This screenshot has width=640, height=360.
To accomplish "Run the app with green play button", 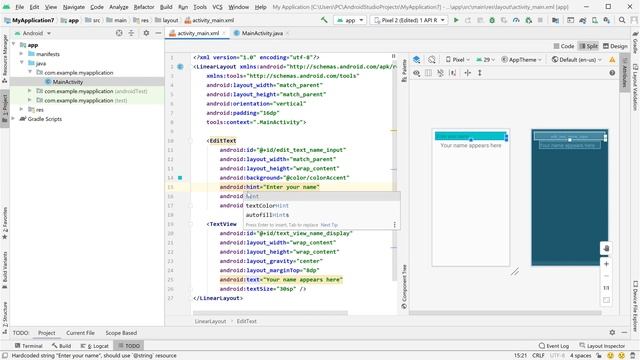I will click(x=456, y=20).
